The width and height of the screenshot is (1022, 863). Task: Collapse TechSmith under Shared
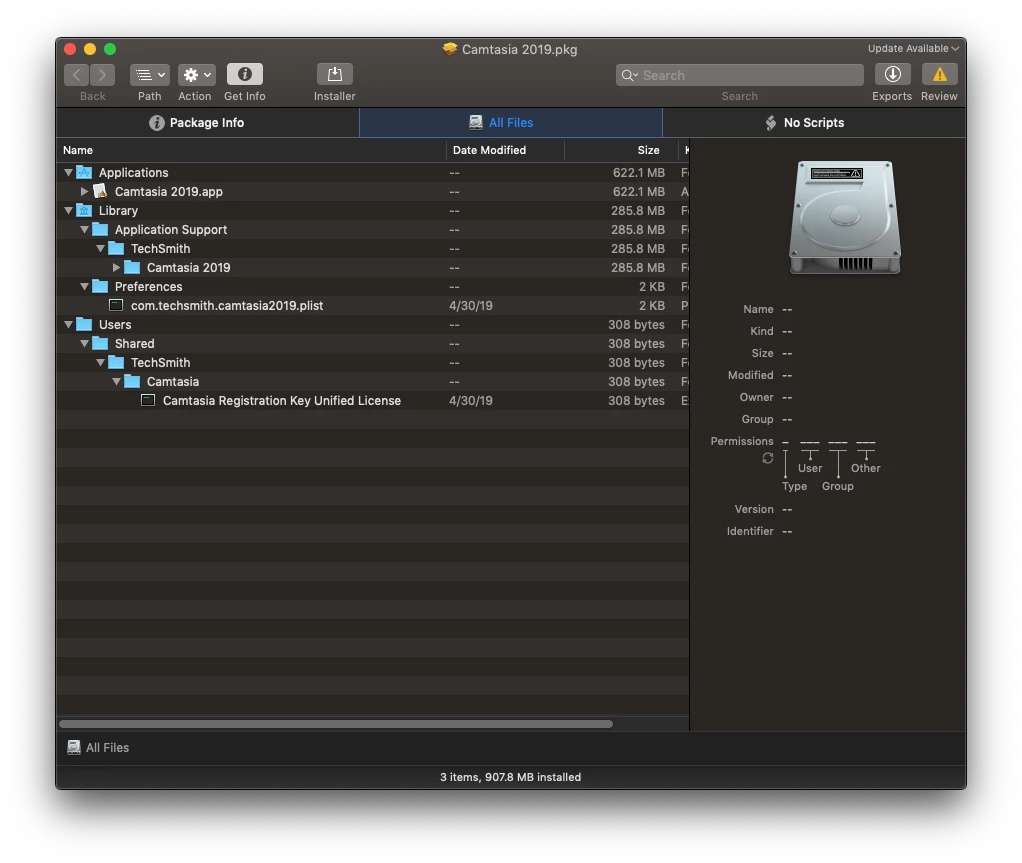coord(100,362)
